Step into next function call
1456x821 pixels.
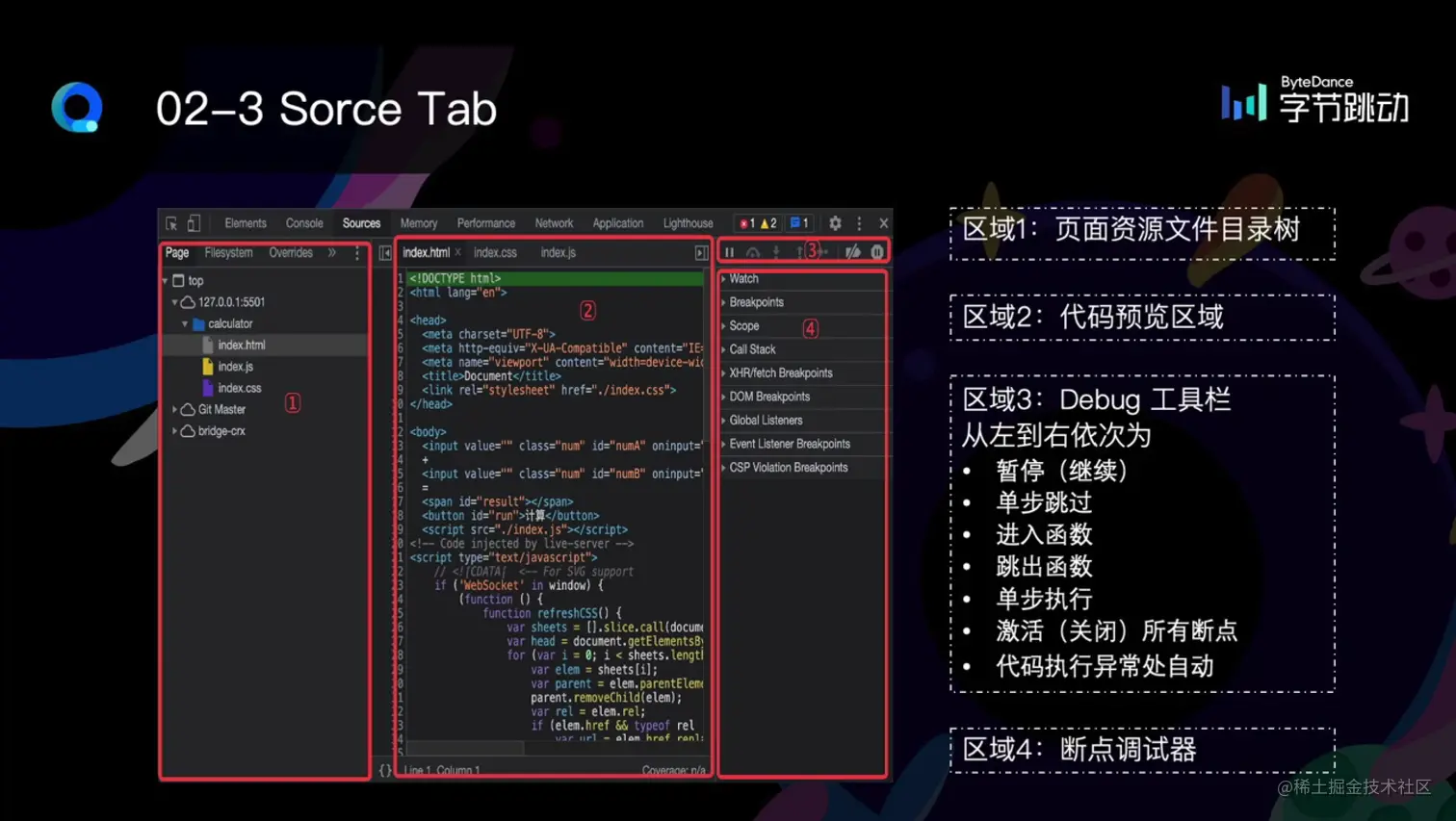click(776, 252)
